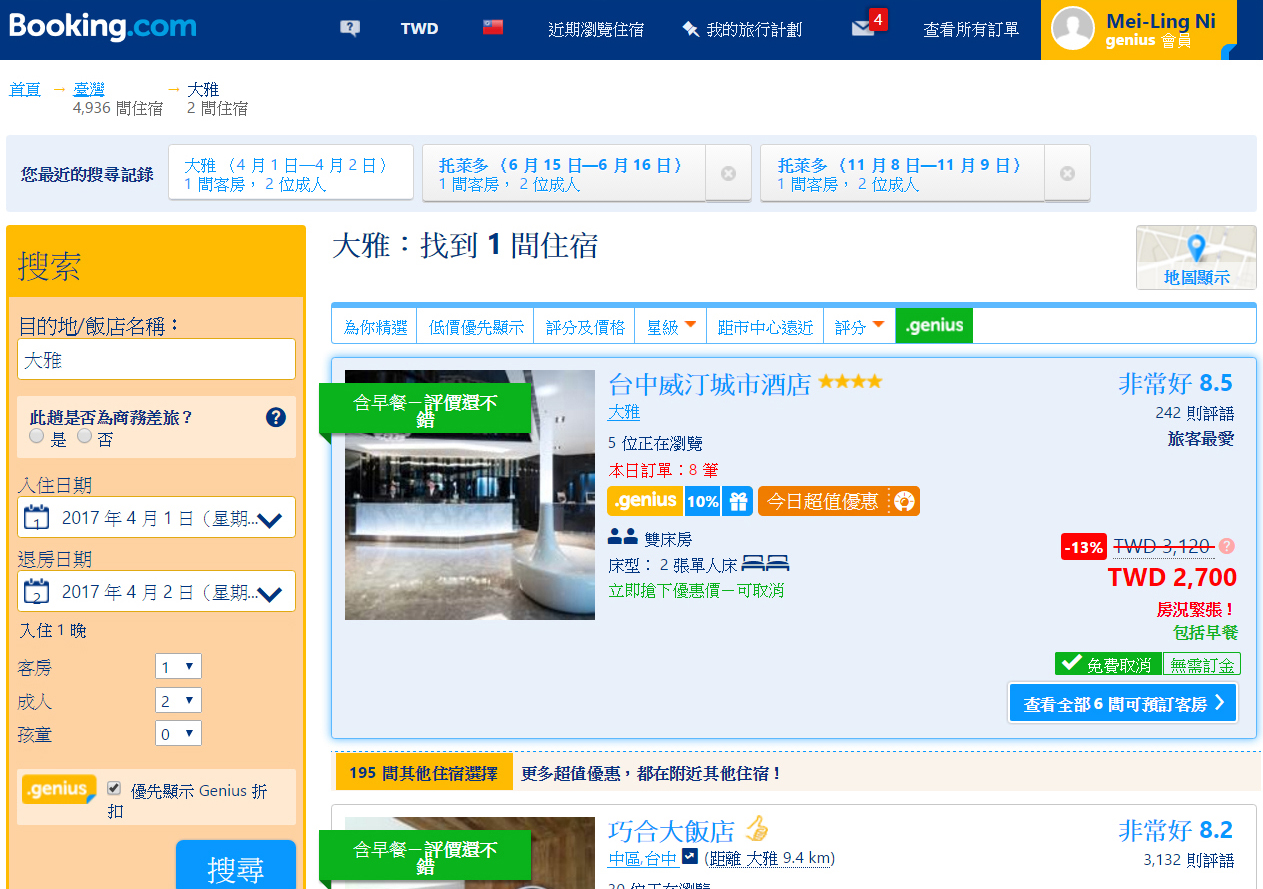Open Mei-Ling Ni profile avatar
This screenshot has height=889, width=1263.
(x=1073, y=28)
